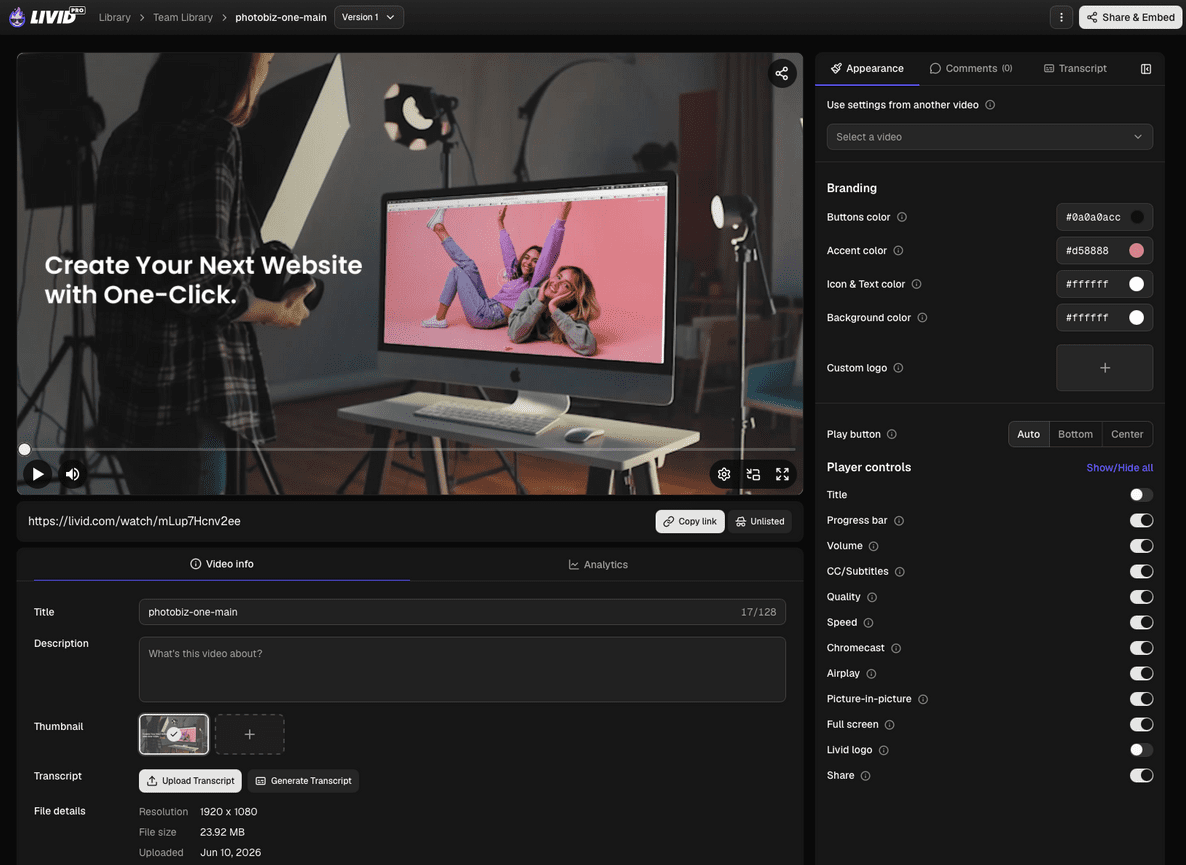The image size is (1186, 865).
Task: Disable the Chromecast toggle
Action: coord(1141,648)
